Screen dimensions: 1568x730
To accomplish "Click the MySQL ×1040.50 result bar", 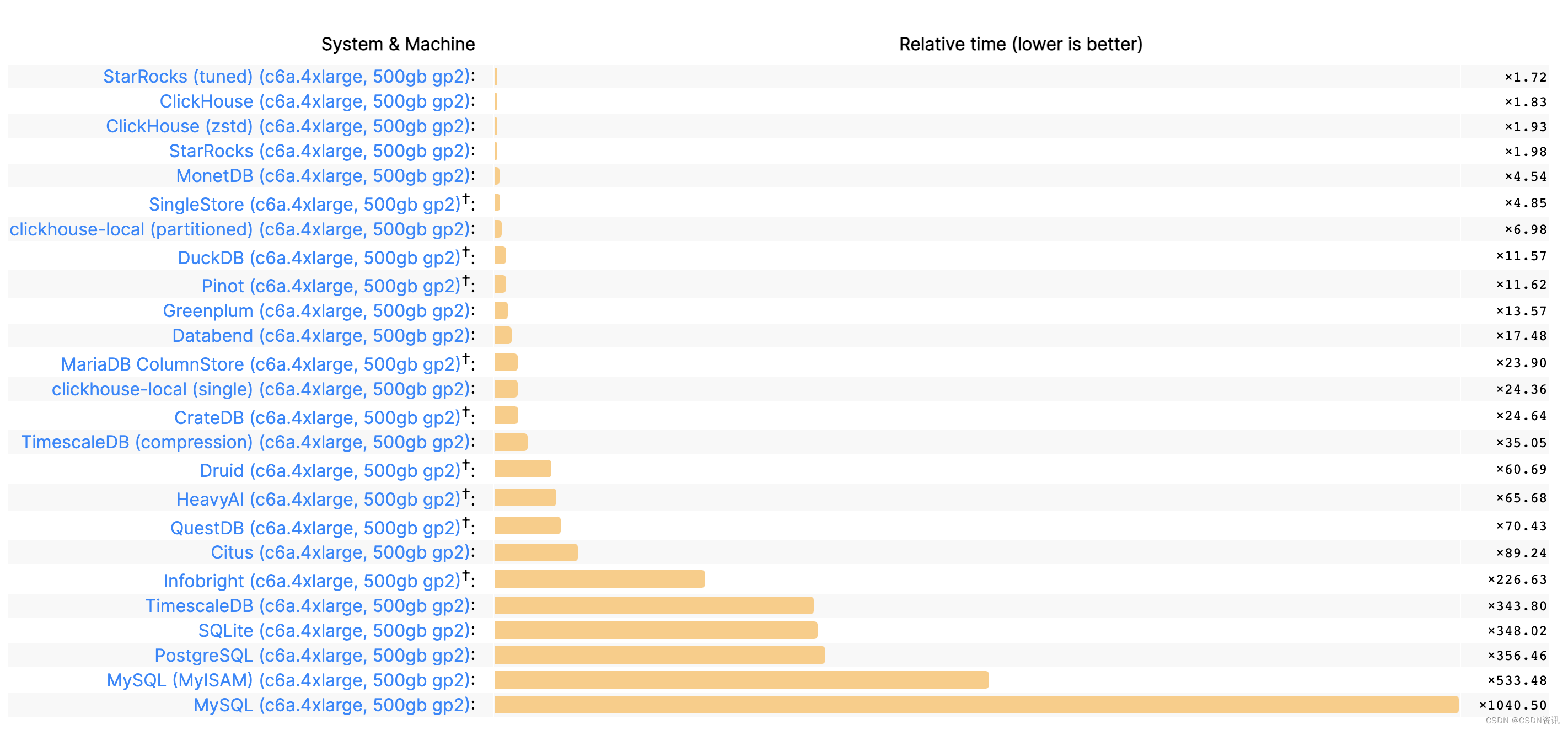I will coord(976,705).
